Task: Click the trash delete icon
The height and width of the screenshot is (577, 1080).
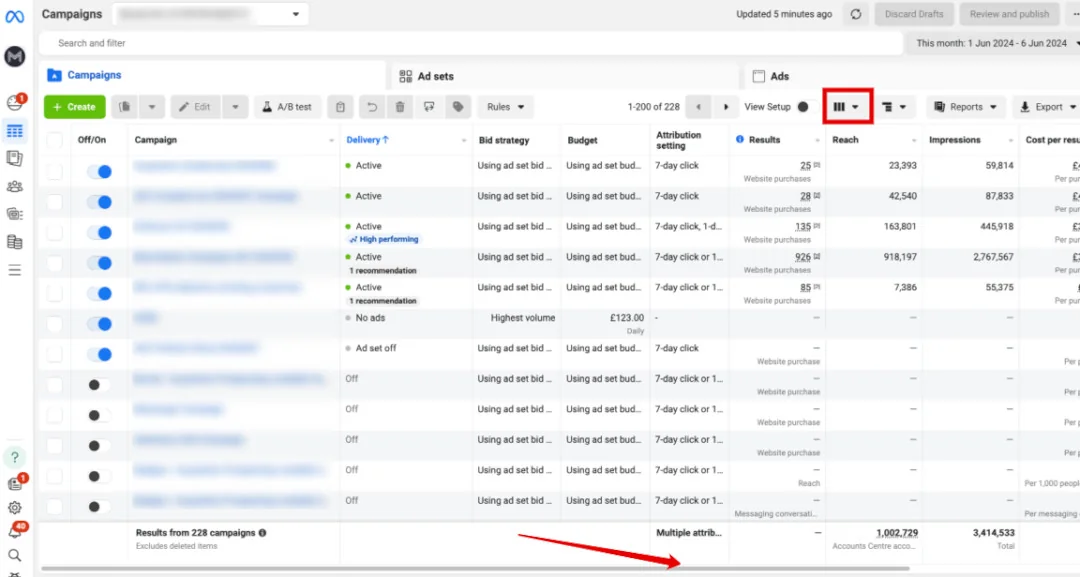Action: point(400,107)
